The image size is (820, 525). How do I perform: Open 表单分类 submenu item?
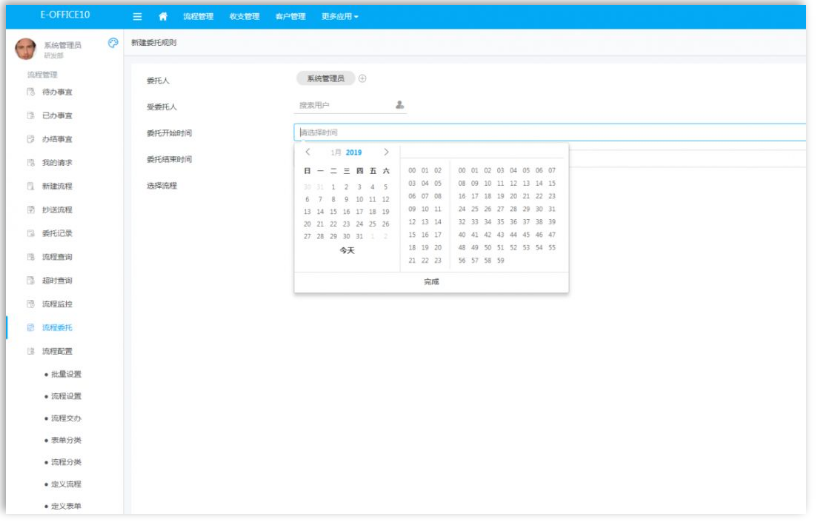click(66, 440)
